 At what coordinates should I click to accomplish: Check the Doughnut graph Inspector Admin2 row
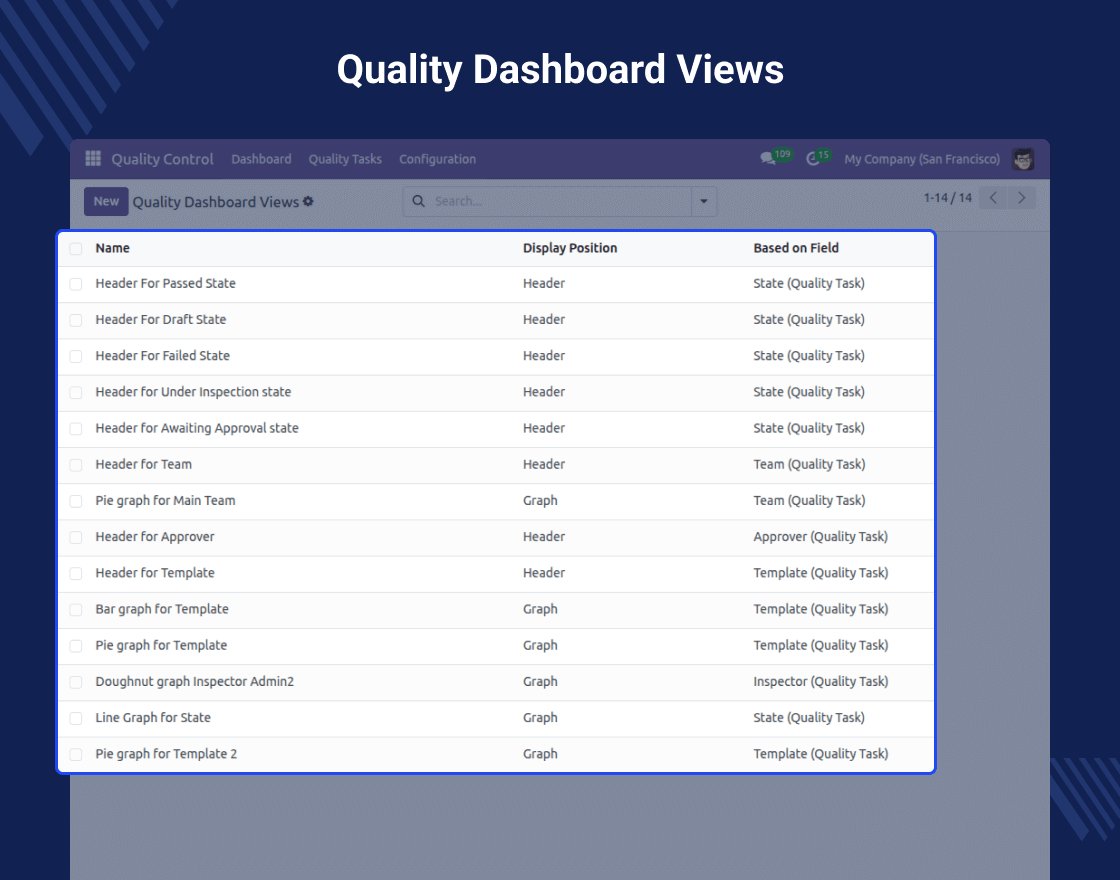click(76, 682)
